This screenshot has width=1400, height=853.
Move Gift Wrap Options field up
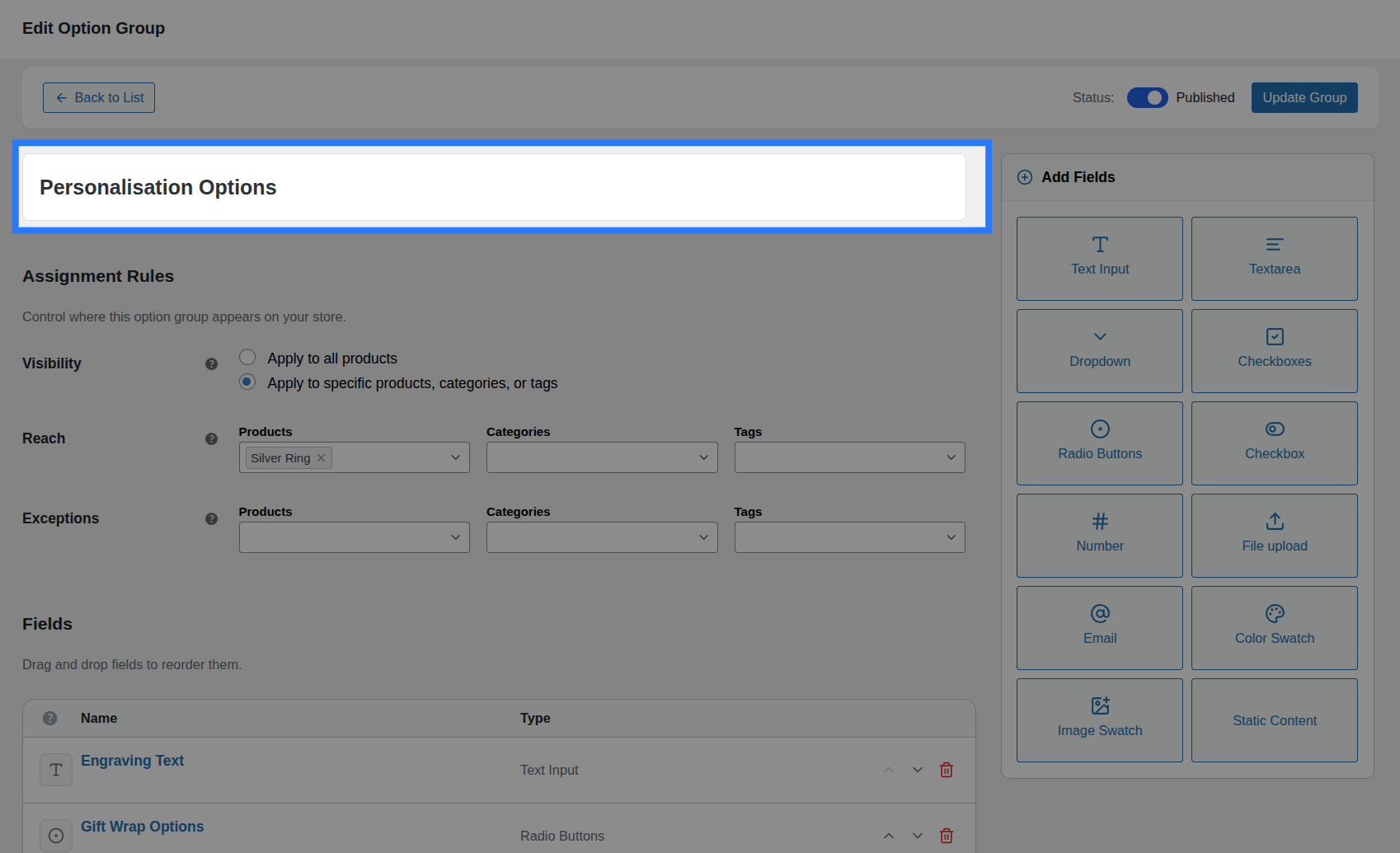coord(889,836)
